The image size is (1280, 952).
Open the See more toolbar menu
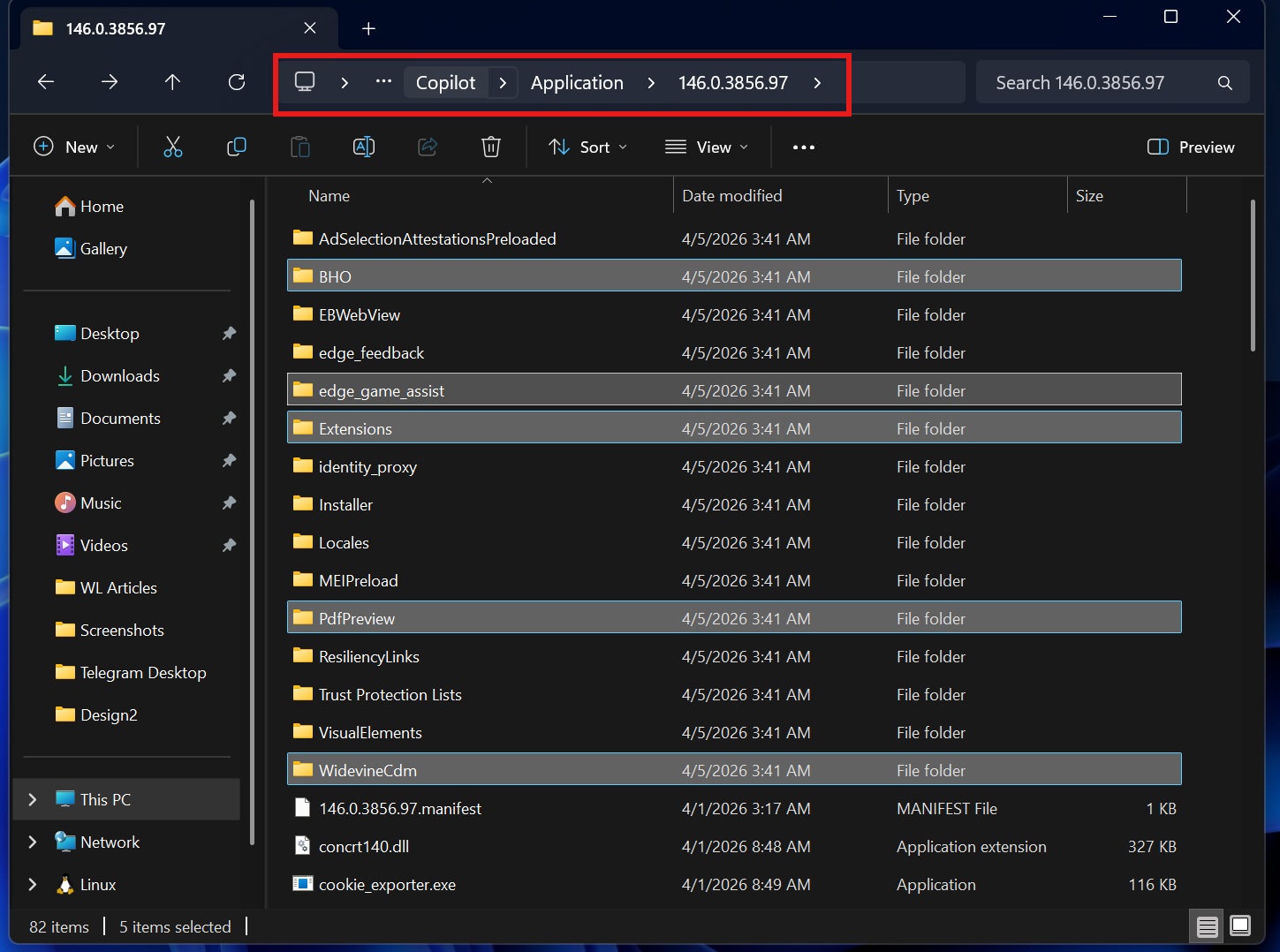[x=803, y=147]
